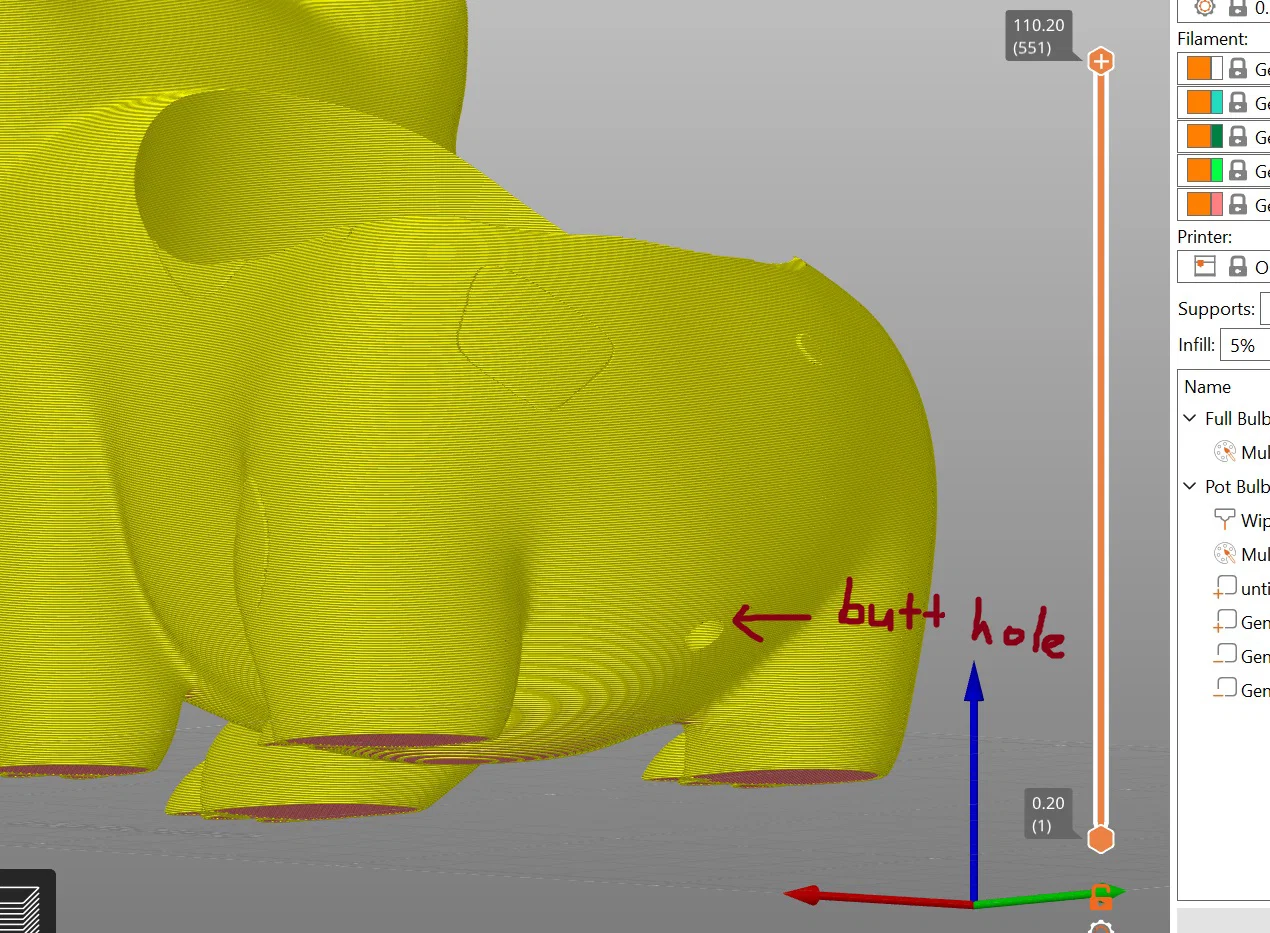Click the 'Infill:' label
This screenshot has width=1270, height=933.
click(x=1196, y=345)
